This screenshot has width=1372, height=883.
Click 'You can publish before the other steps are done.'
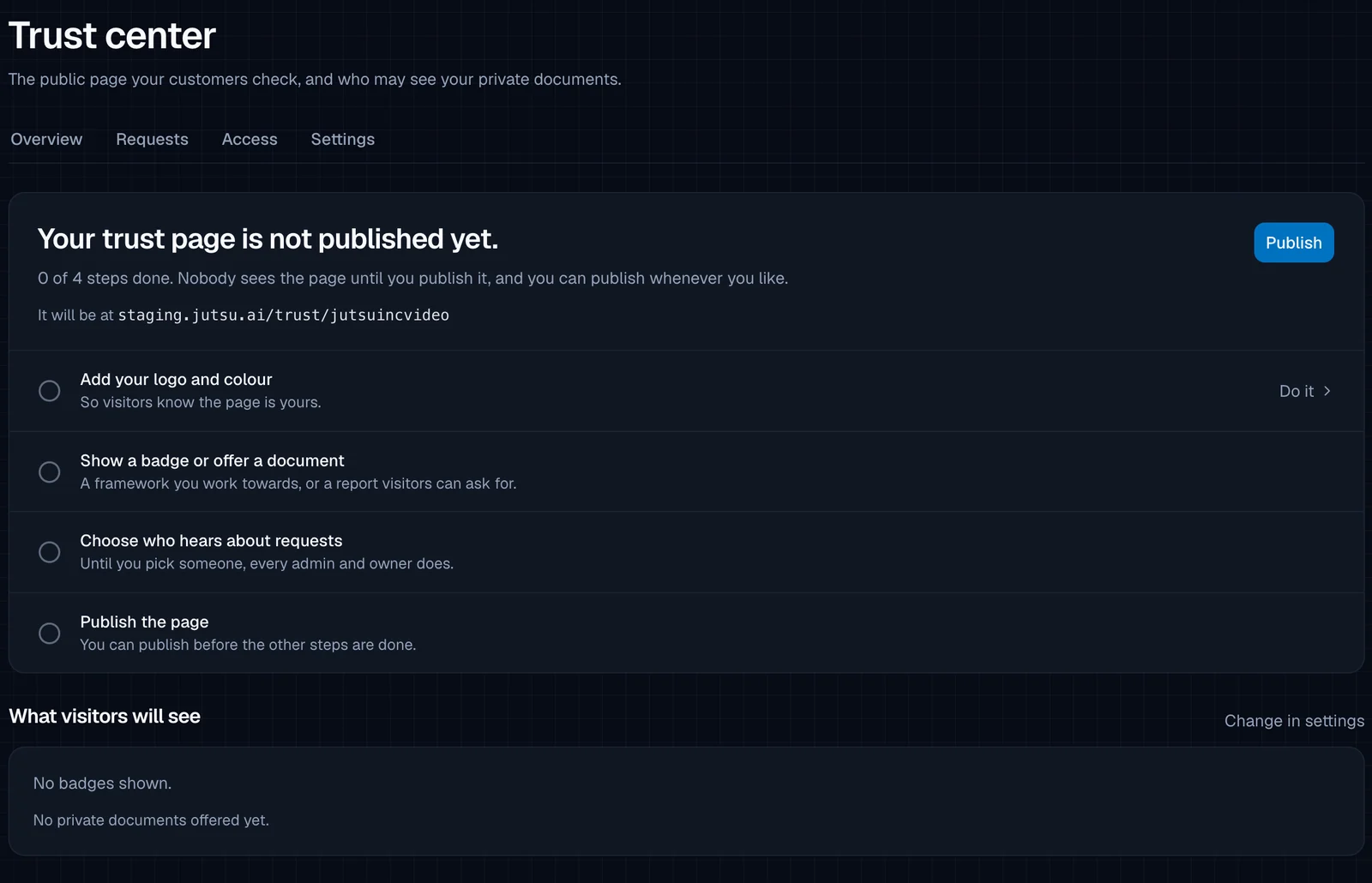tap(248, 645)
